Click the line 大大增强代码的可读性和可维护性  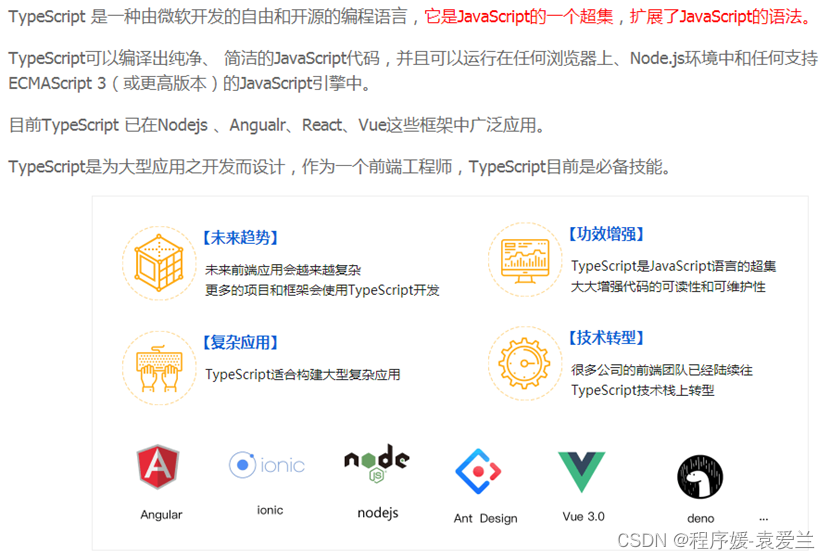point(668,286)
